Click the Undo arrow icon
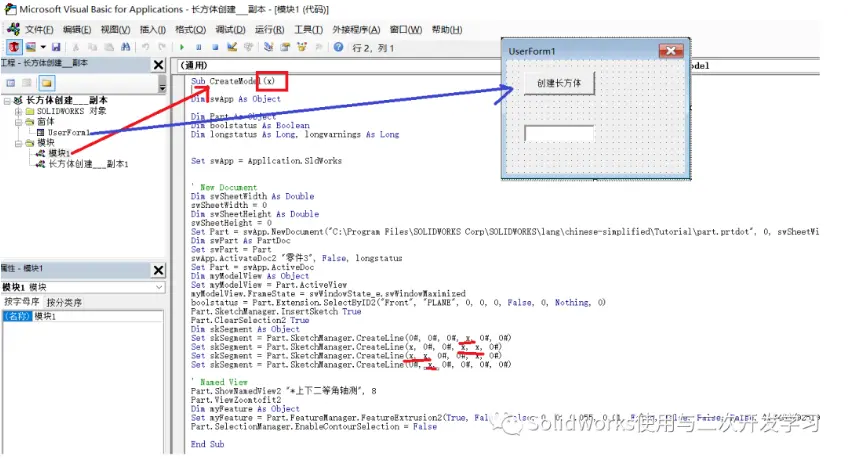The height and width of the screenshot is (459, 848). [145, 47]
